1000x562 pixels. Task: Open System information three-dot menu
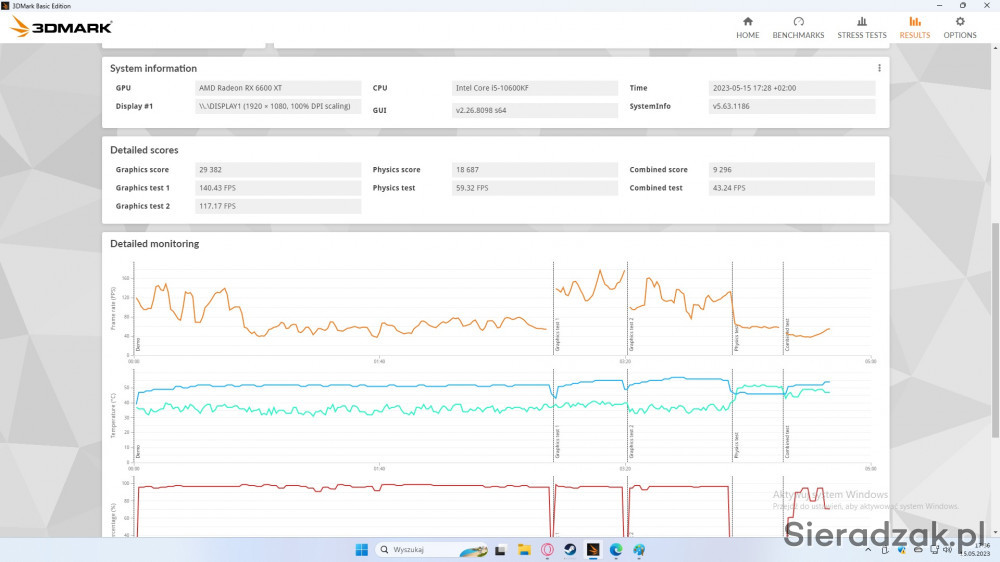[879, 68]
